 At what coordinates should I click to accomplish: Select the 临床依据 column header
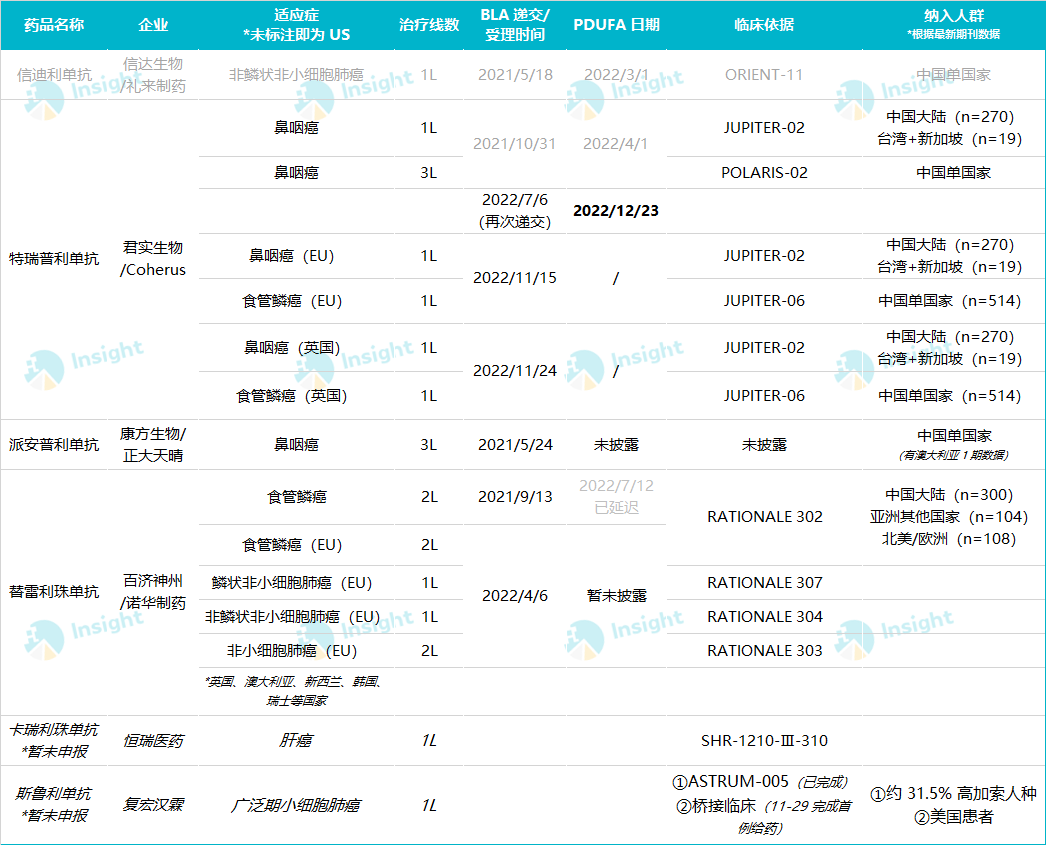pyautogui.click(x=764, y=25)
